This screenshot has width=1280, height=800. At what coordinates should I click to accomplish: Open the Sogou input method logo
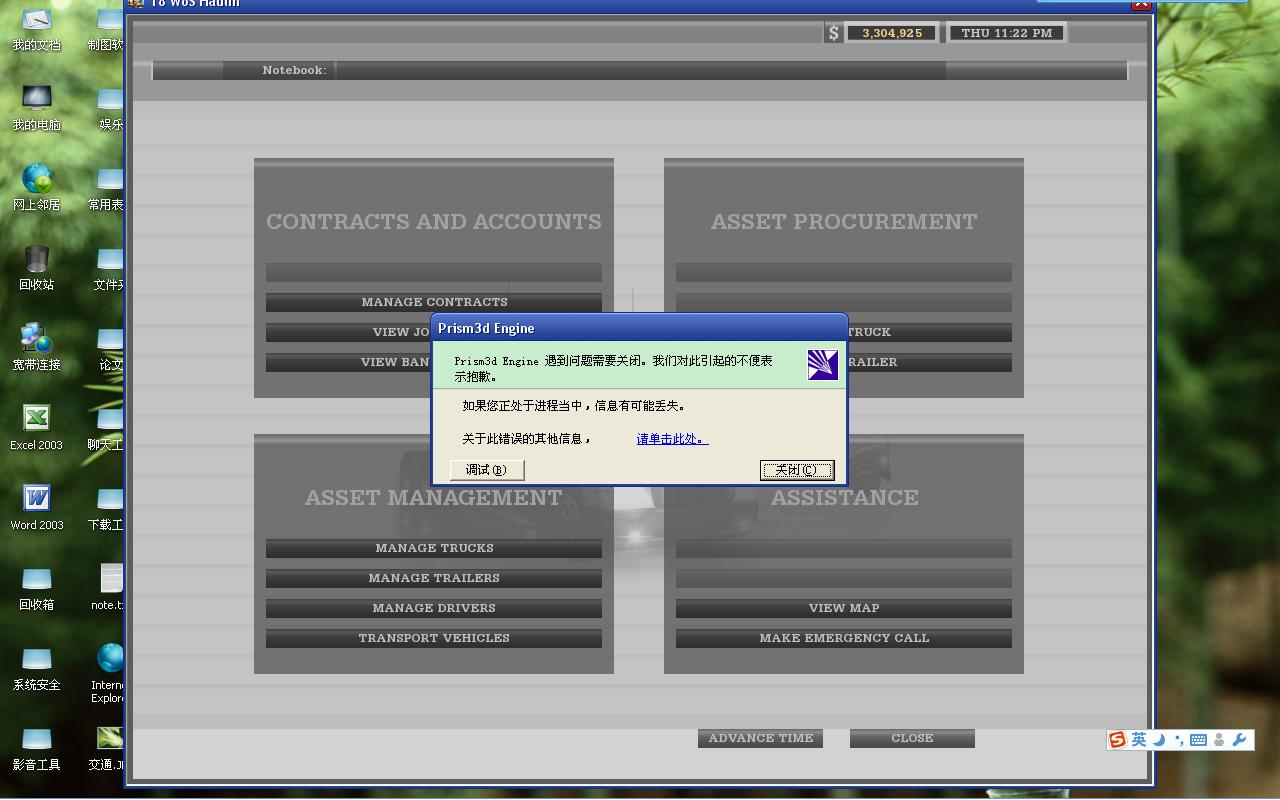tap(1117, 740)
